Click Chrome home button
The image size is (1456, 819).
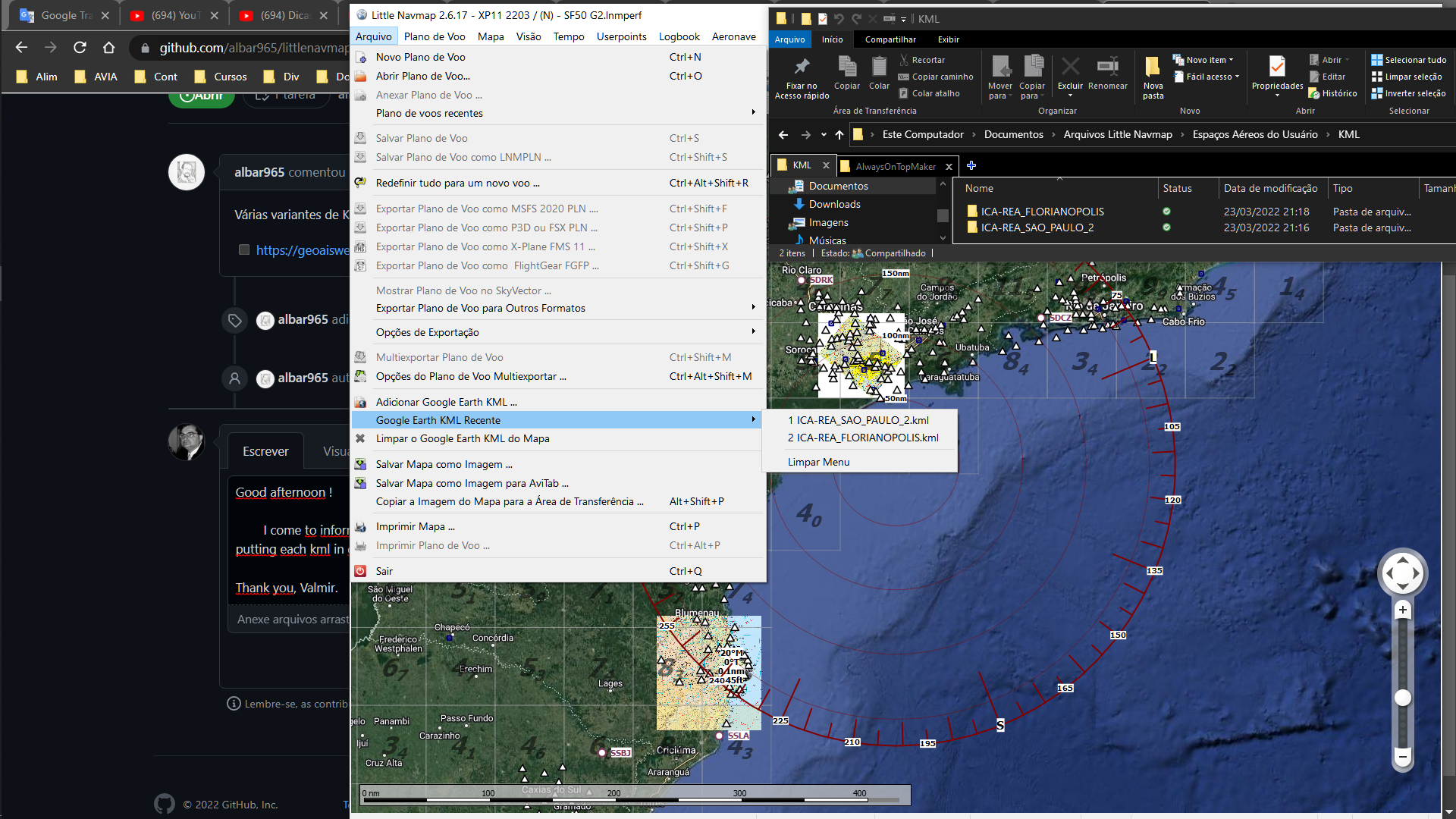click(x=109, y=48)
